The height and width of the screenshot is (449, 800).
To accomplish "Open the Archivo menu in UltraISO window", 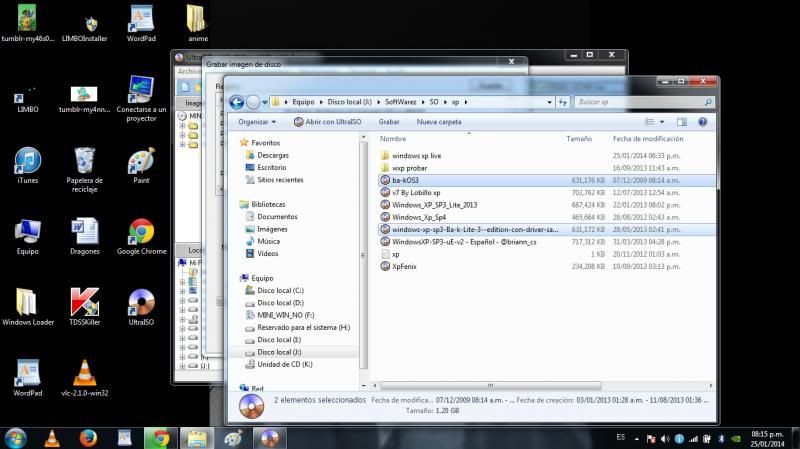I will click(189, 71).
